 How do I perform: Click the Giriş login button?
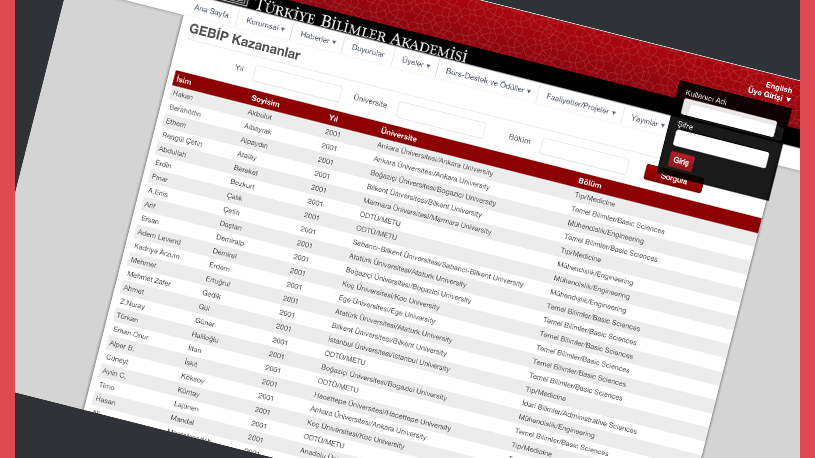click(x=681, y=161)
